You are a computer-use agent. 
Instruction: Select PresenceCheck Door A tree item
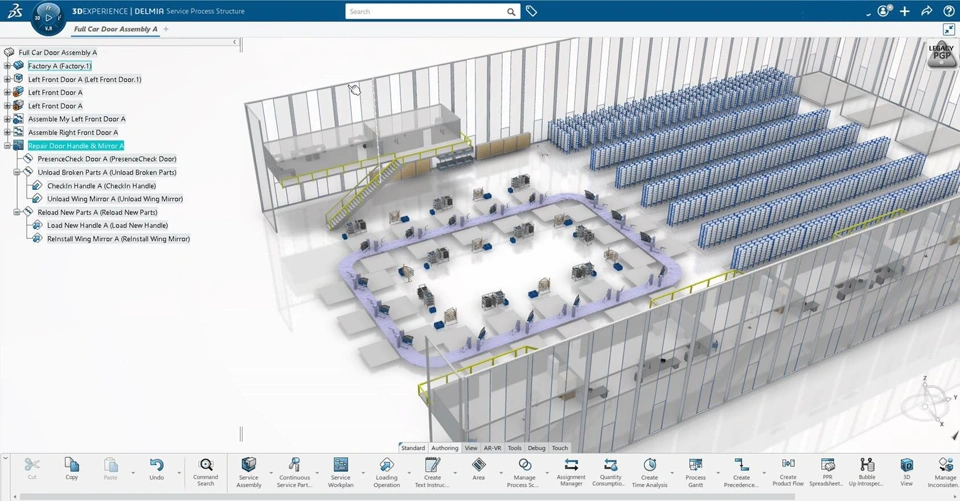tap(107, 159)
